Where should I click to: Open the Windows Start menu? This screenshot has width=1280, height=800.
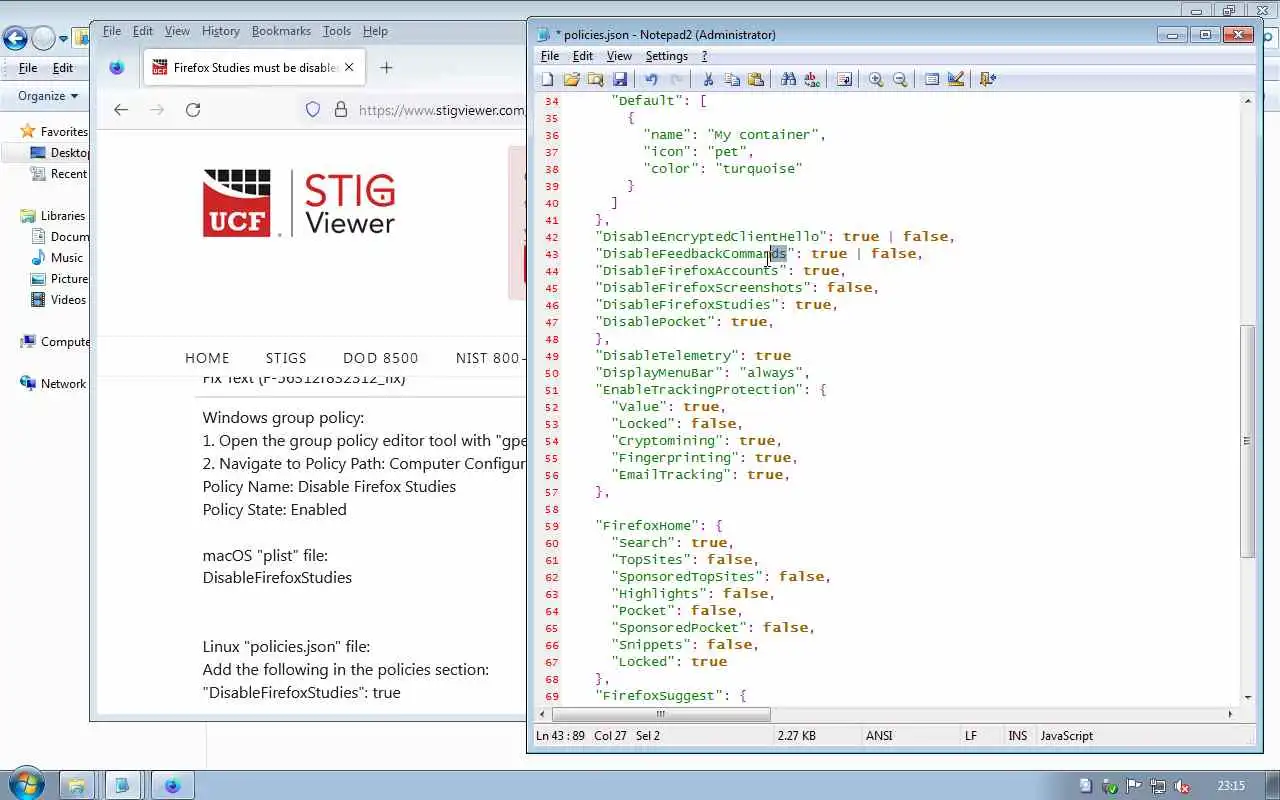[x=26, y=783]
